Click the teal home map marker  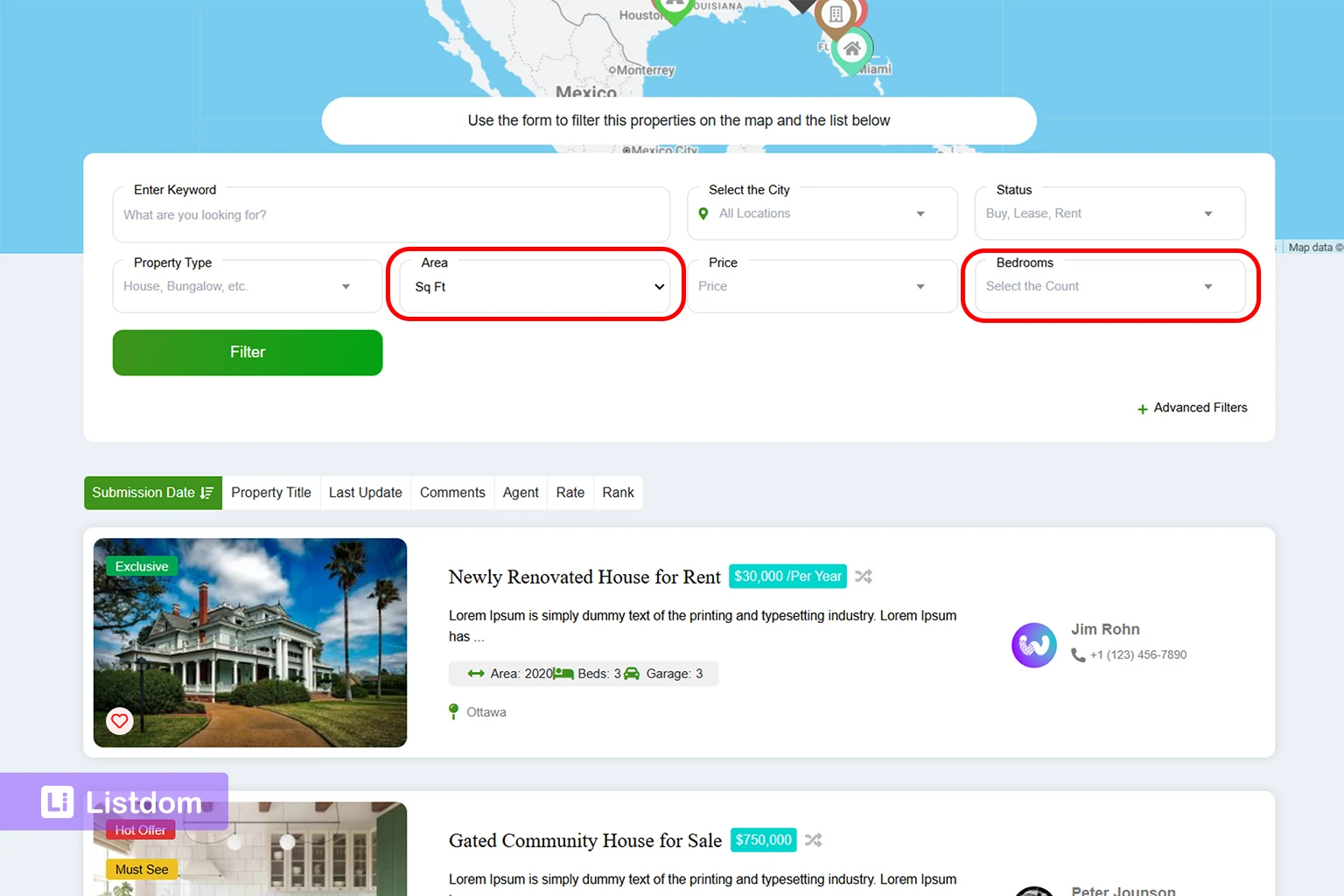pyautogui.click(x=851, y=51)
